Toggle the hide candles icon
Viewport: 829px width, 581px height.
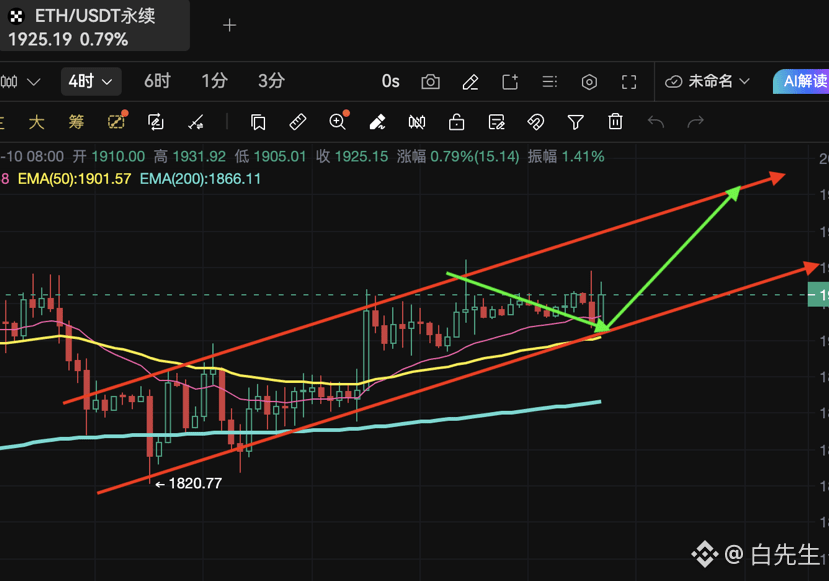click(x=417, y=123)
